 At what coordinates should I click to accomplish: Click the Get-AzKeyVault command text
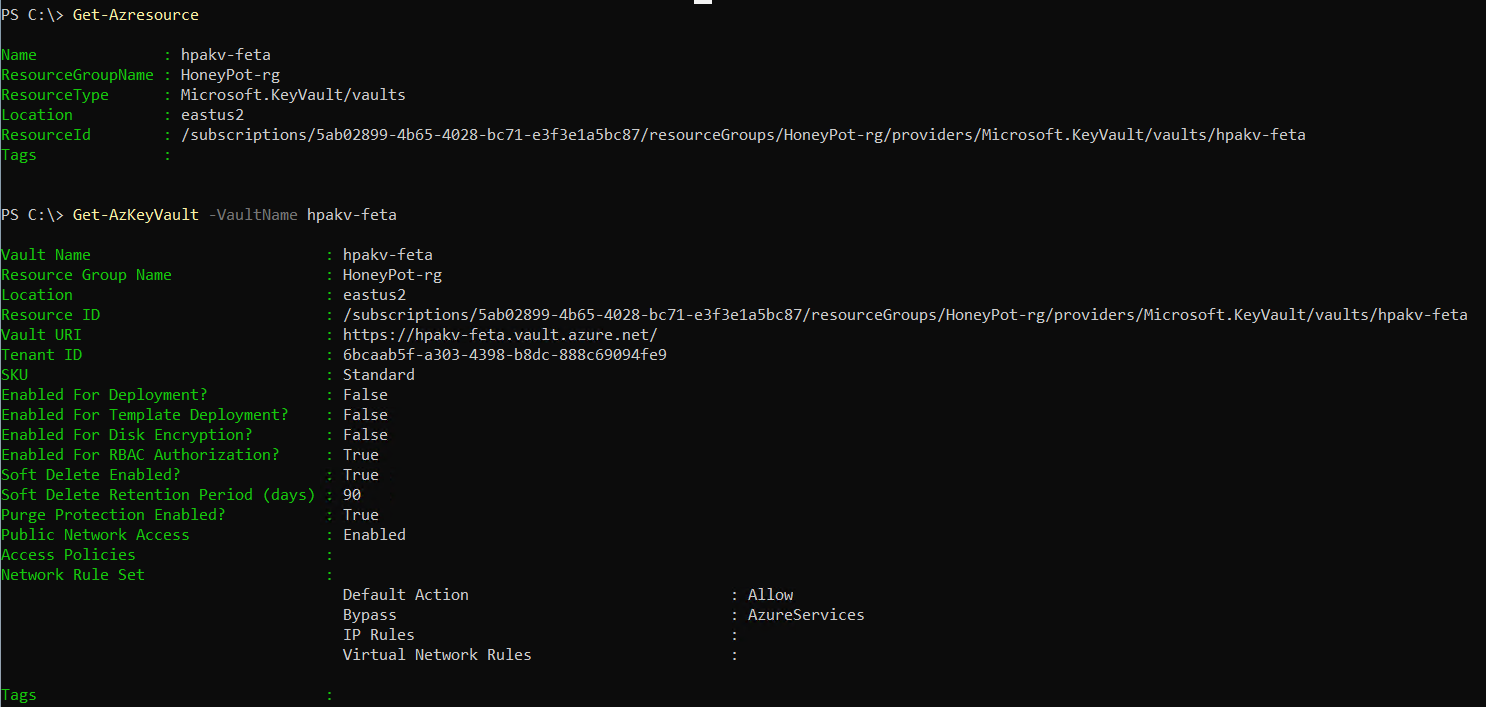pyautogui.click(x=135, y=215)
